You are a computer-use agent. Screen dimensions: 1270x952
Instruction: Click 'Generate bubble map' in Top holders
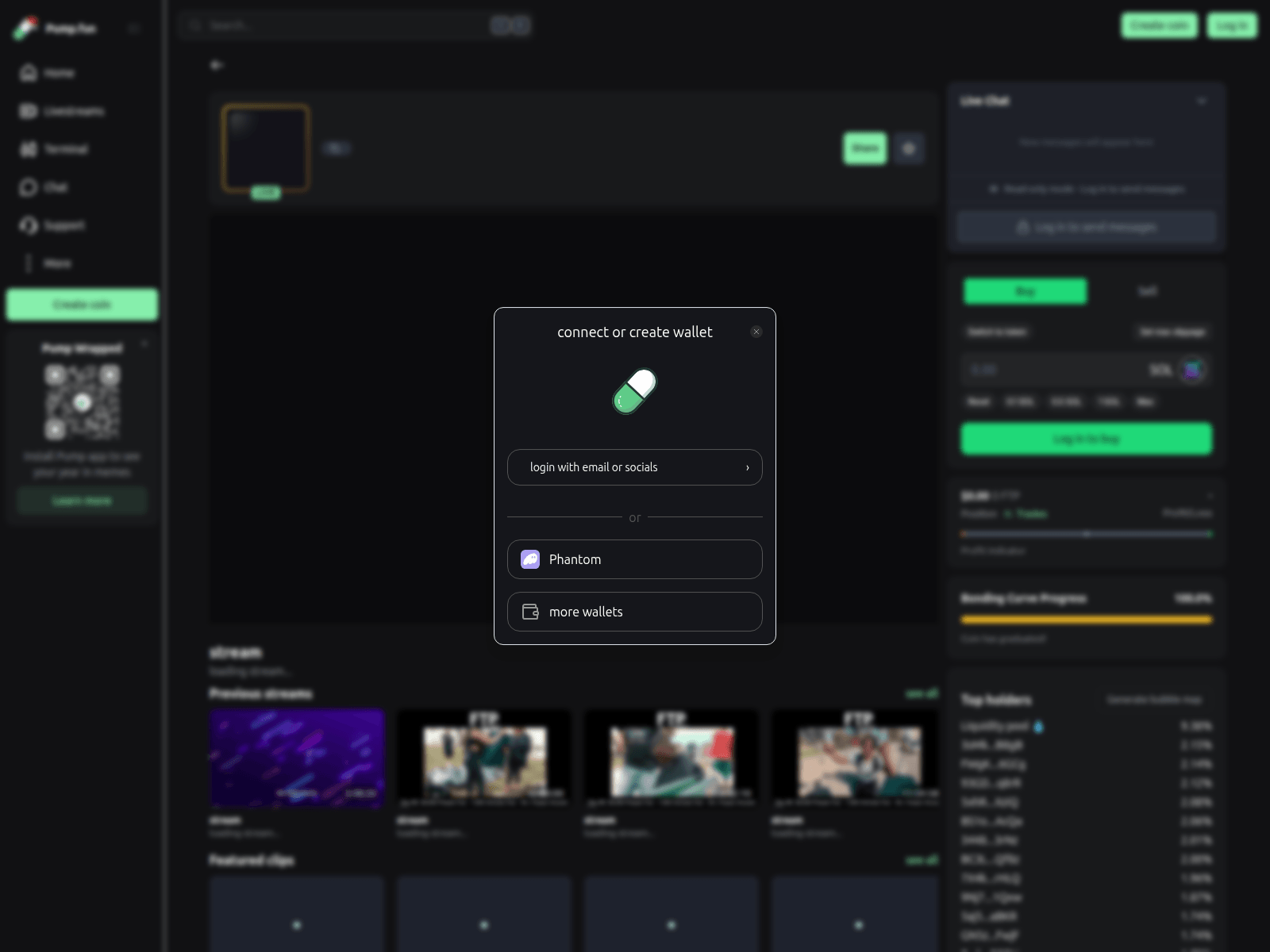(x=1153, y=700)
